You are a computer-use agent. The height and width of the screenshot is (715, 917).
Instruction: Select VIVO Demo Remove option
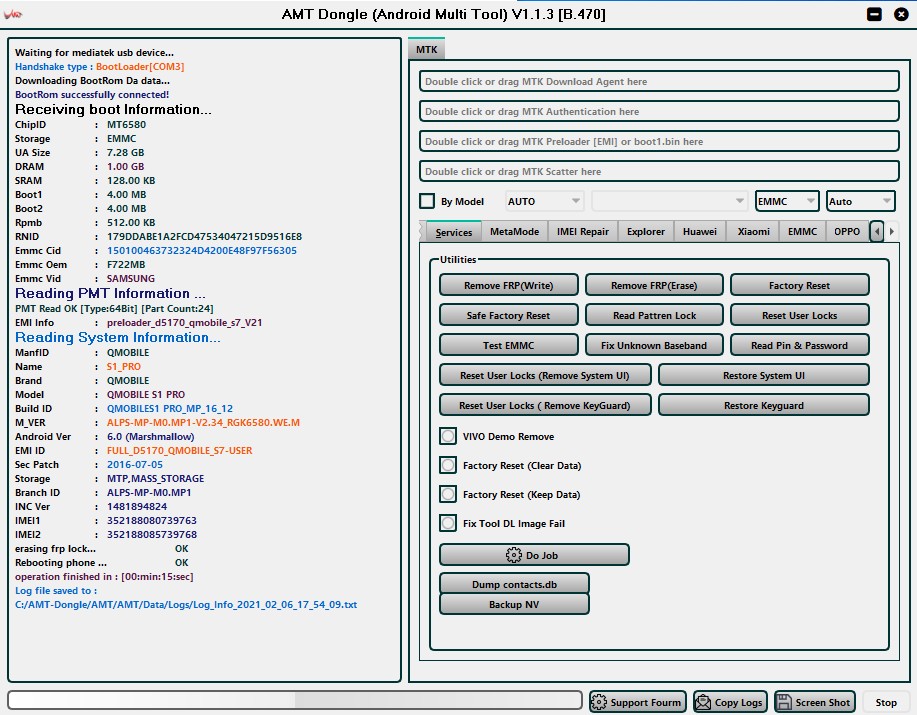[x=448, y=436]
